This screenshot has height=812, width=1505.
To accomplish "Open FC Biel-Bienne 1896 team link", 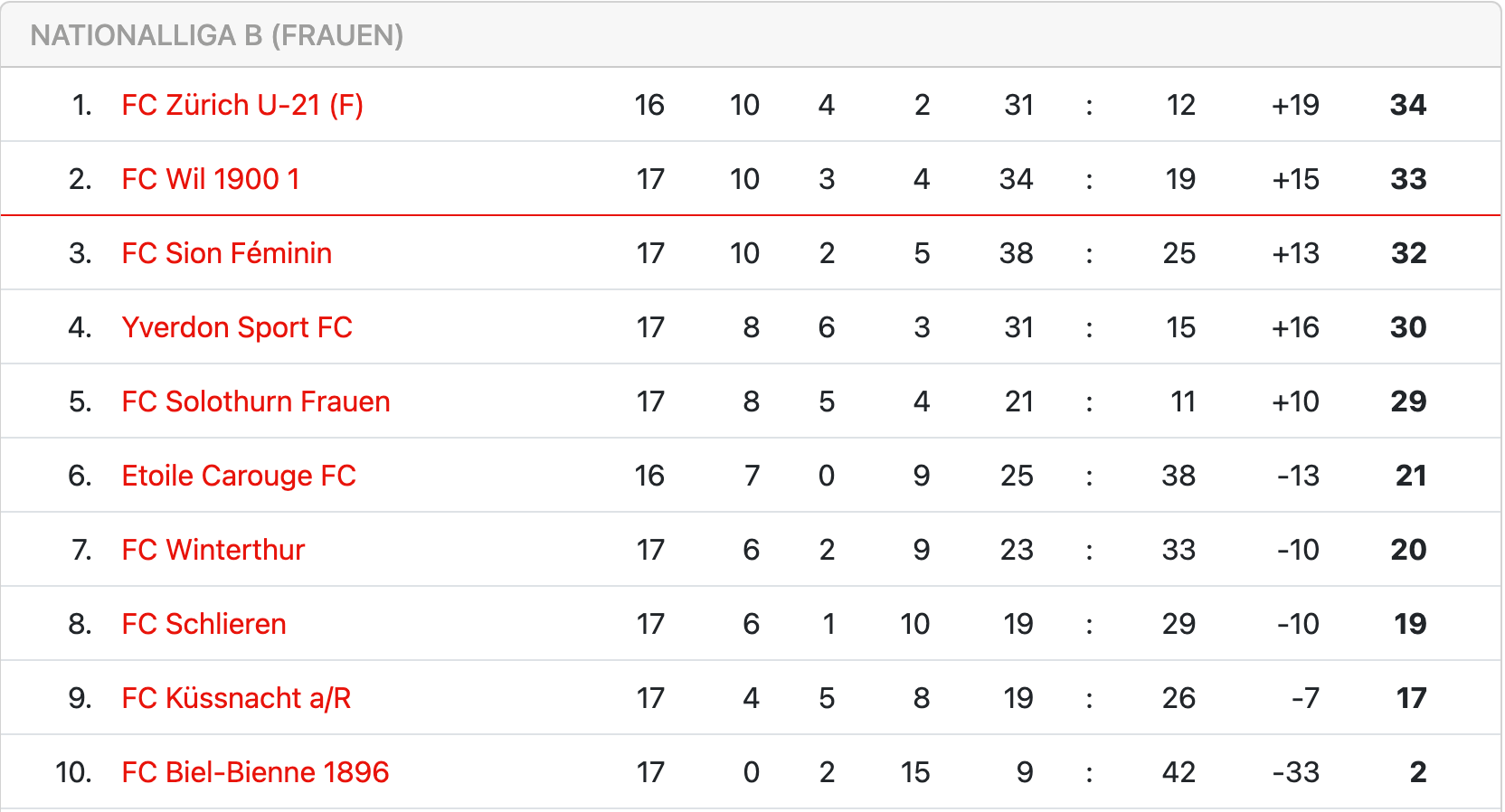I will click(256, 772).
